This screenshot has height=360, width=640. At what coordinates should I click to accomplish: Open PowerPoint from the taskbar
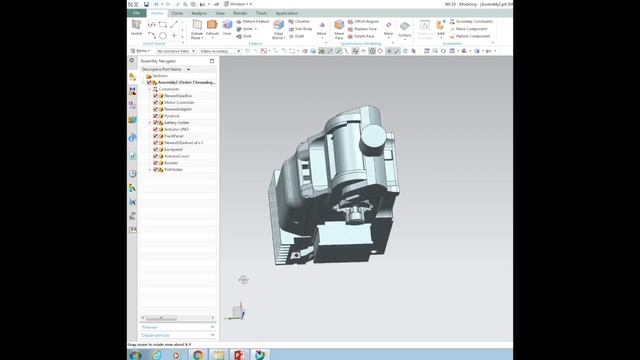[239, 355]
